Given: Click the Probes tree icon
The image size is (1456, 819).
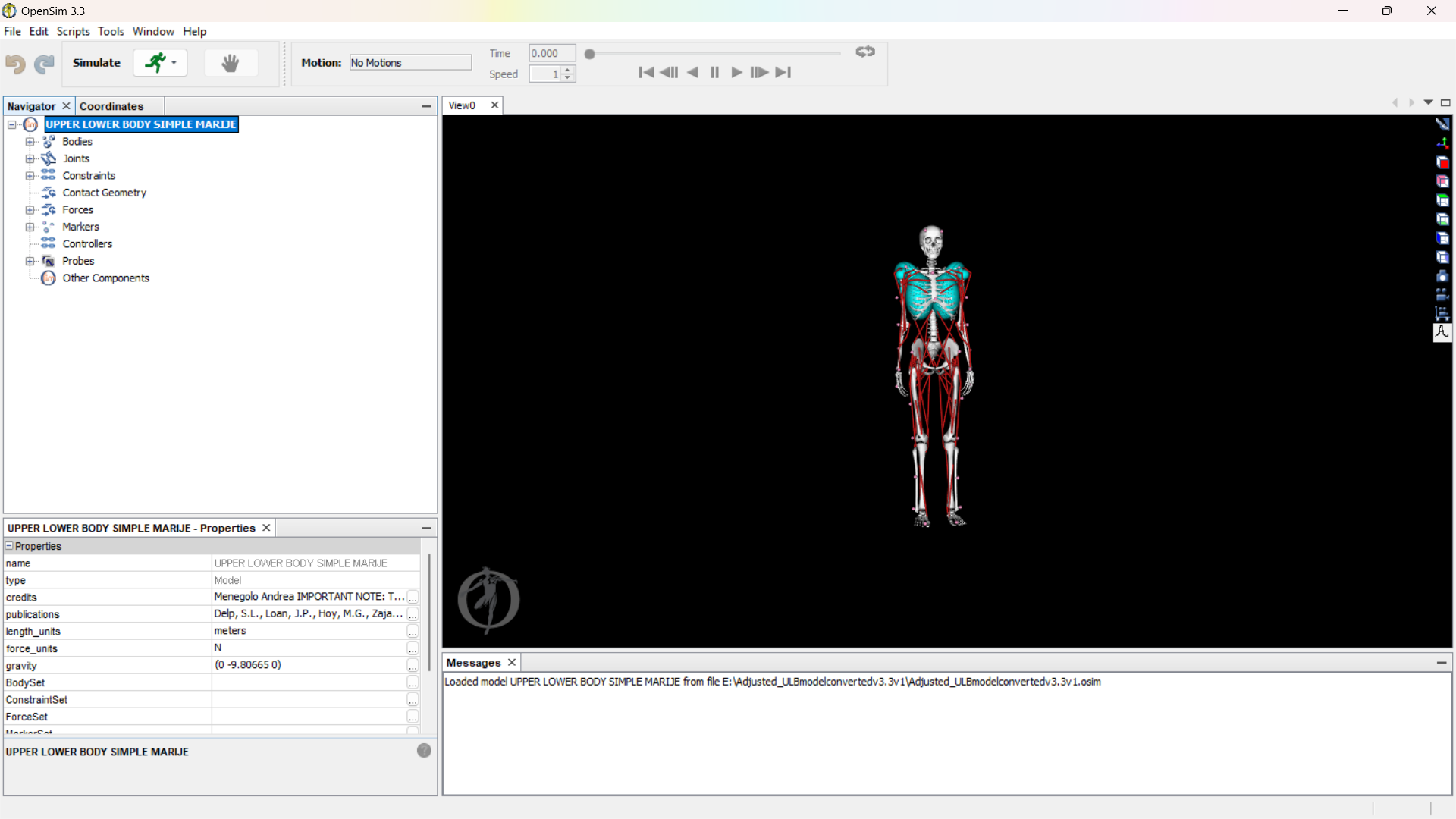Looking at the screenshot, I should 49,261.
